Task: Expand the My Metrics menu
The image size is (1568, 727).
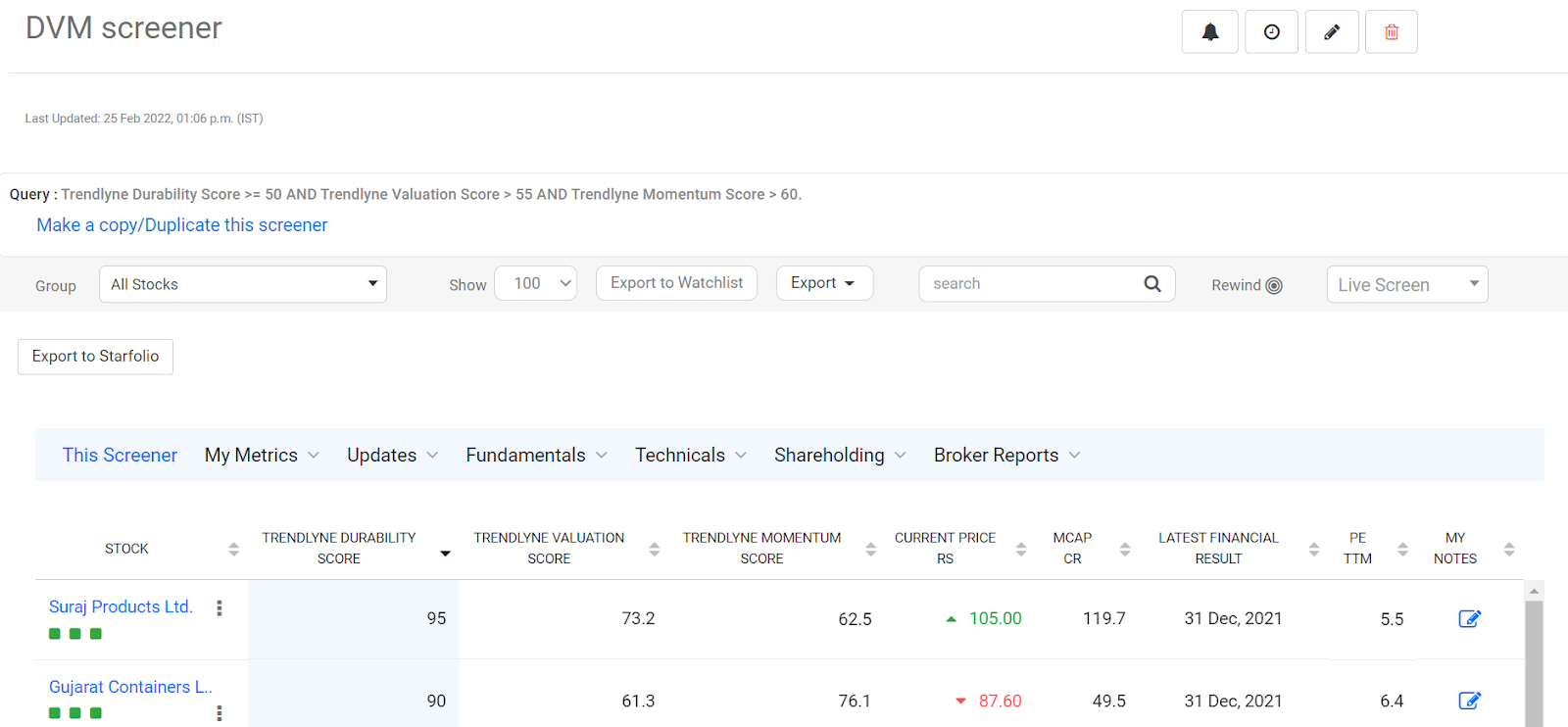Action: (262, 455)
